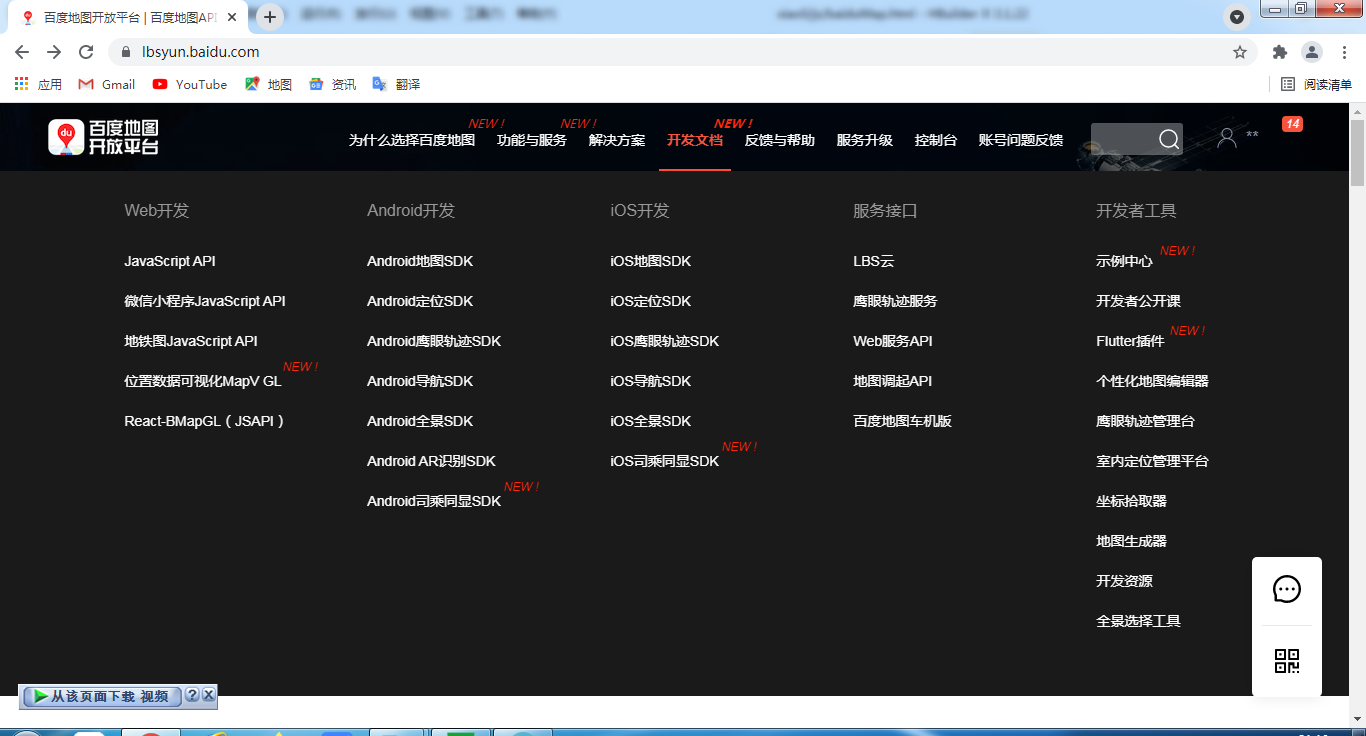Click the search magnifier icon
This screenshot has width=1366, height=736.
(1168, 139)
